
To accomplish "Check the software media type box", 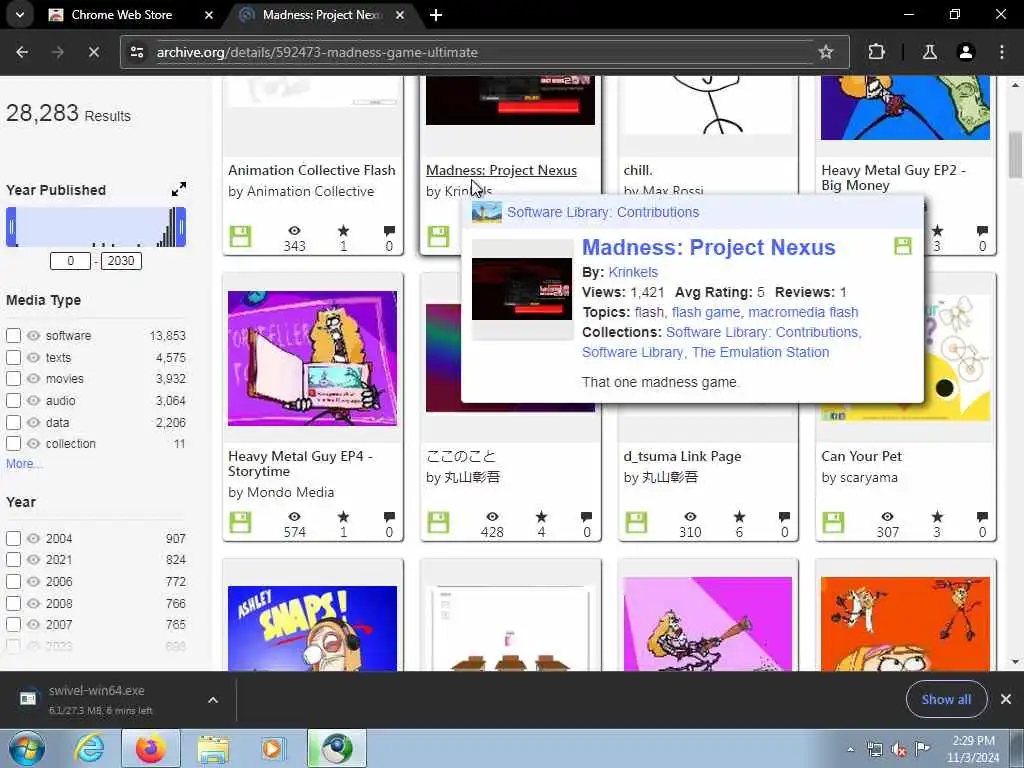I will tap(14, 336).
